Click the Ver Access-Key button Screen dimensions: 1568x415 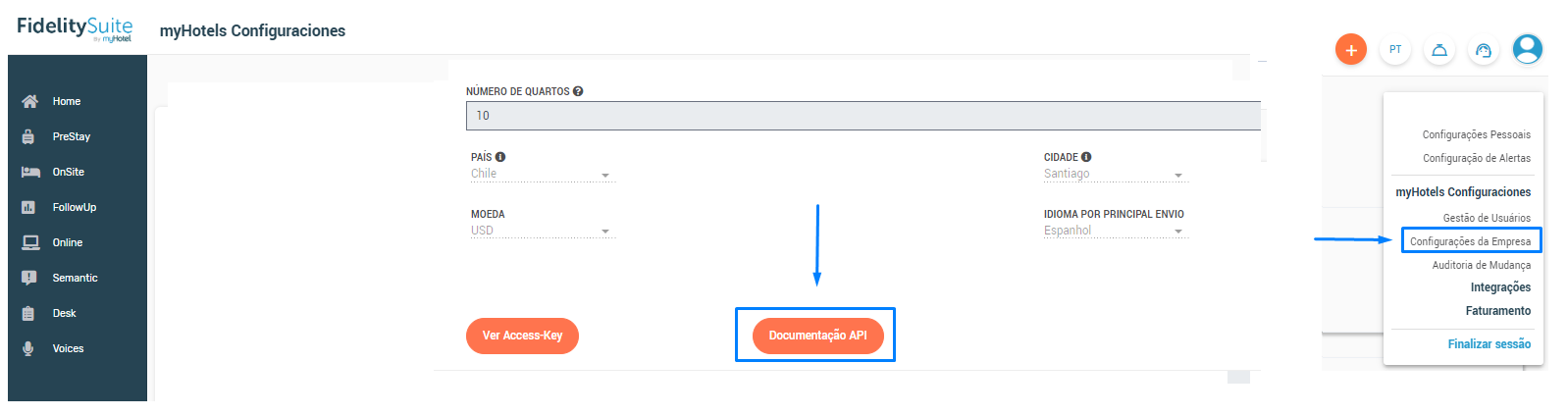(x=522, y=336)
